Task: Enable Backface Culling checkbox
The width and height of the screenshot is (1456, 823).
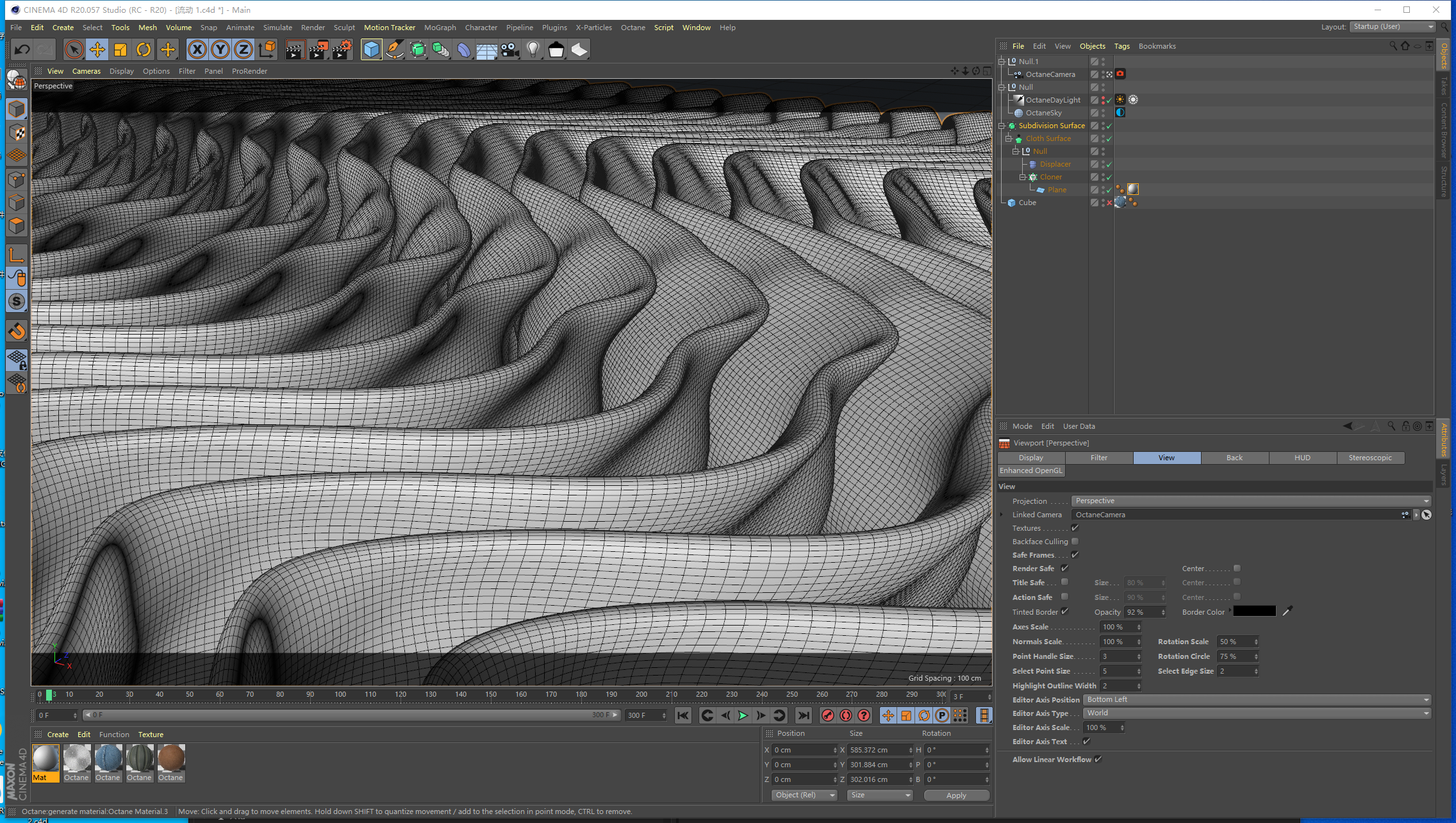Action: pos(1075,542)
